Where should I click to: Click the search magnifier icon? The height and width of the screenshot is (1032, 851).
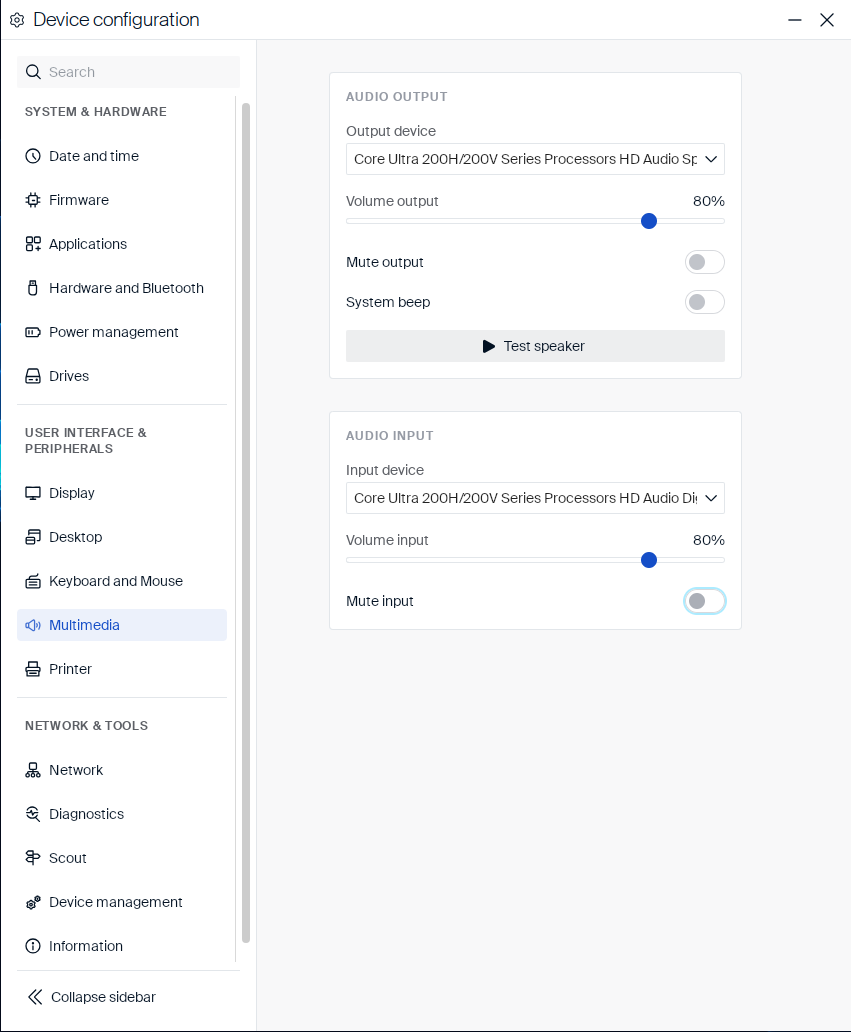(x=34, y=72)
